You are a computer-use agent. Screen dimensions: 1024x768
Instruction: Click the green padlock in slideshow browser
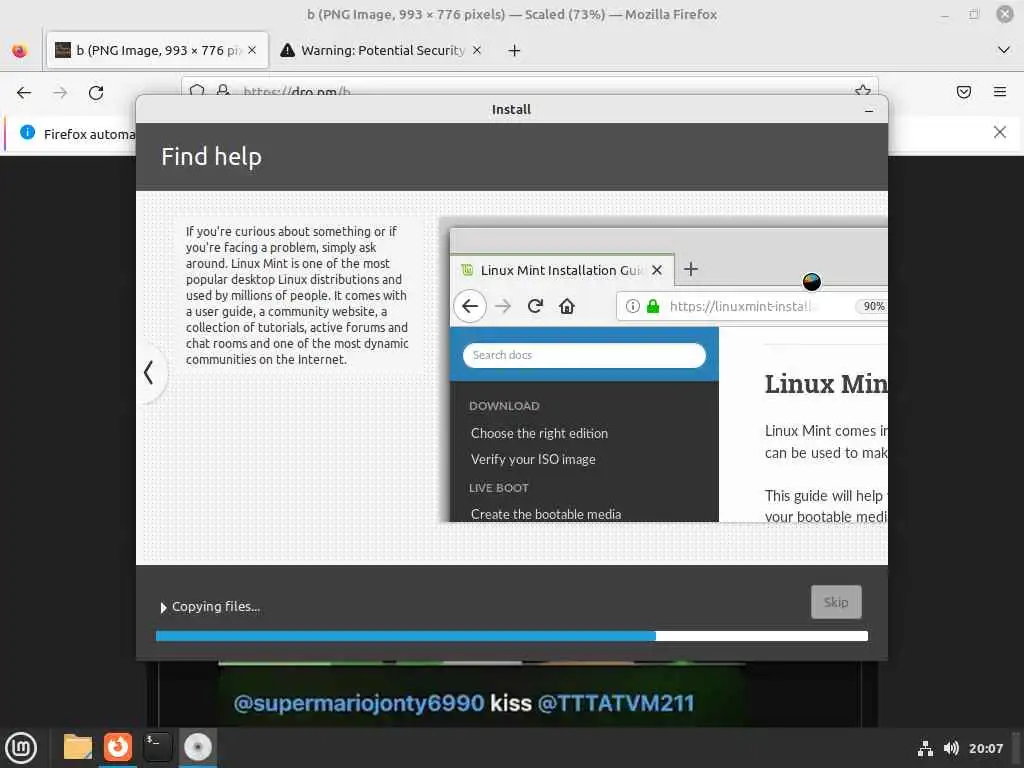tap(652, 306)
